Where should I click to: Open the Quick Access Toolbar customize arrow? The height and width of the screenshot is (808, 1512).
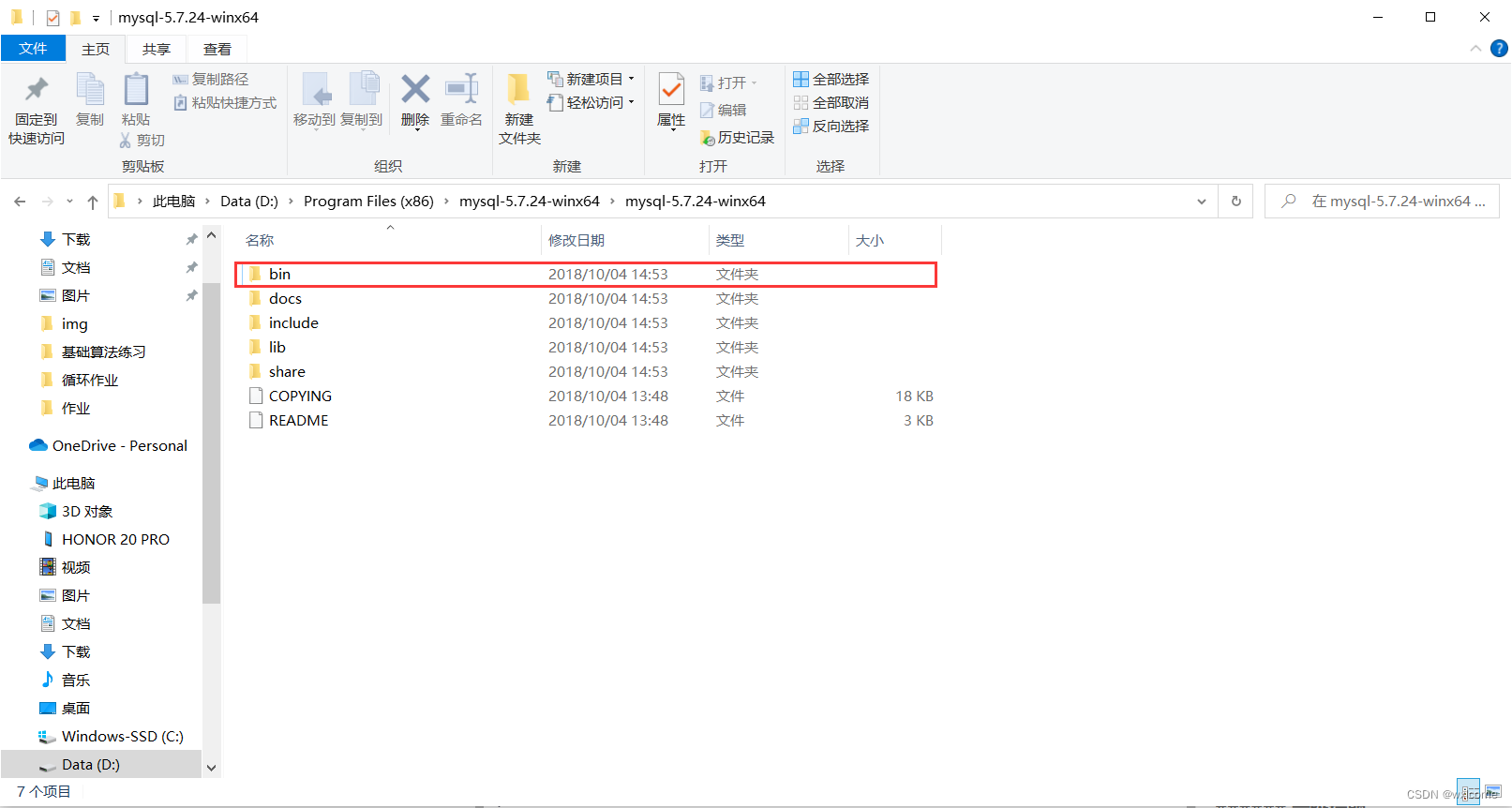point(96,18)
